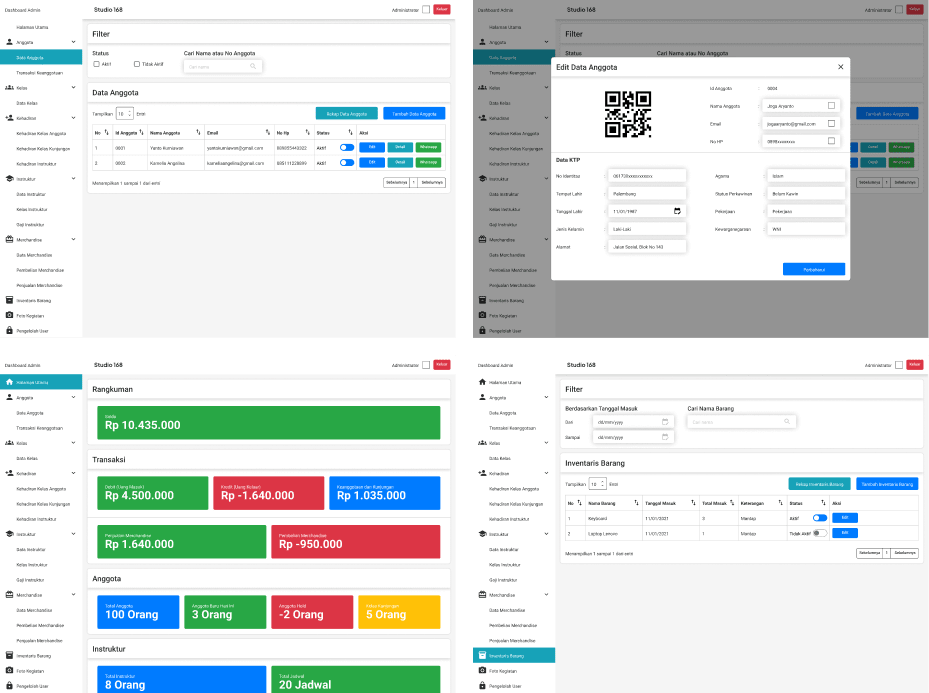Open the Jenis Kelamin dropdown showing Laki-Laki
Viewport: 929px width, 693px height.
click(x=646, y=228)
